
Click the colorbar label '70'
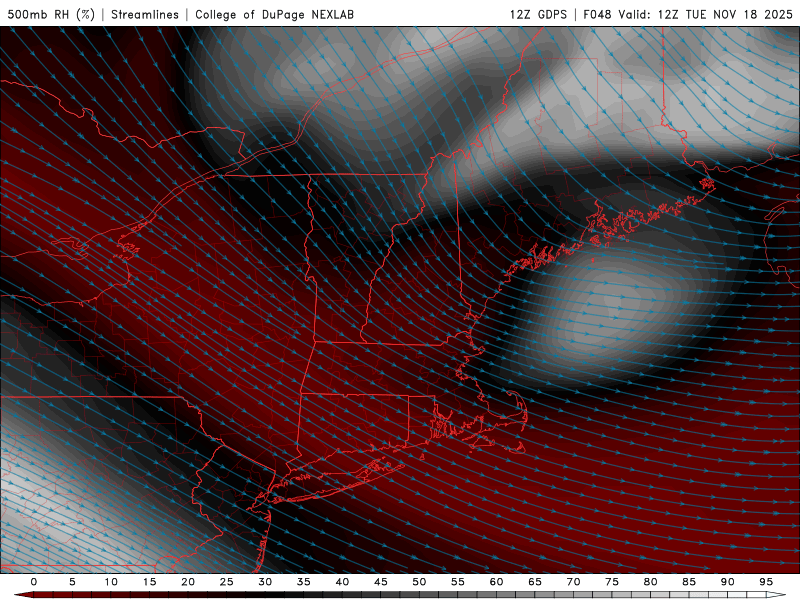[x=573, y=582]
